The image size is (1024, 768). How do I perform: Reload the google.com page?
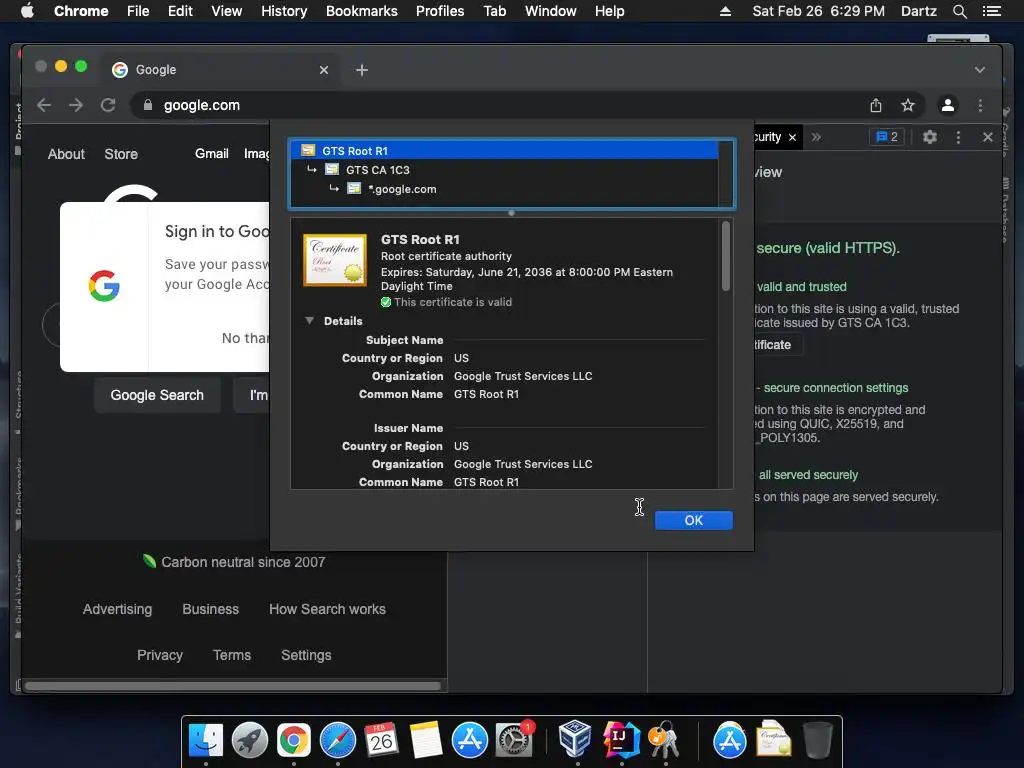(108, 105)
